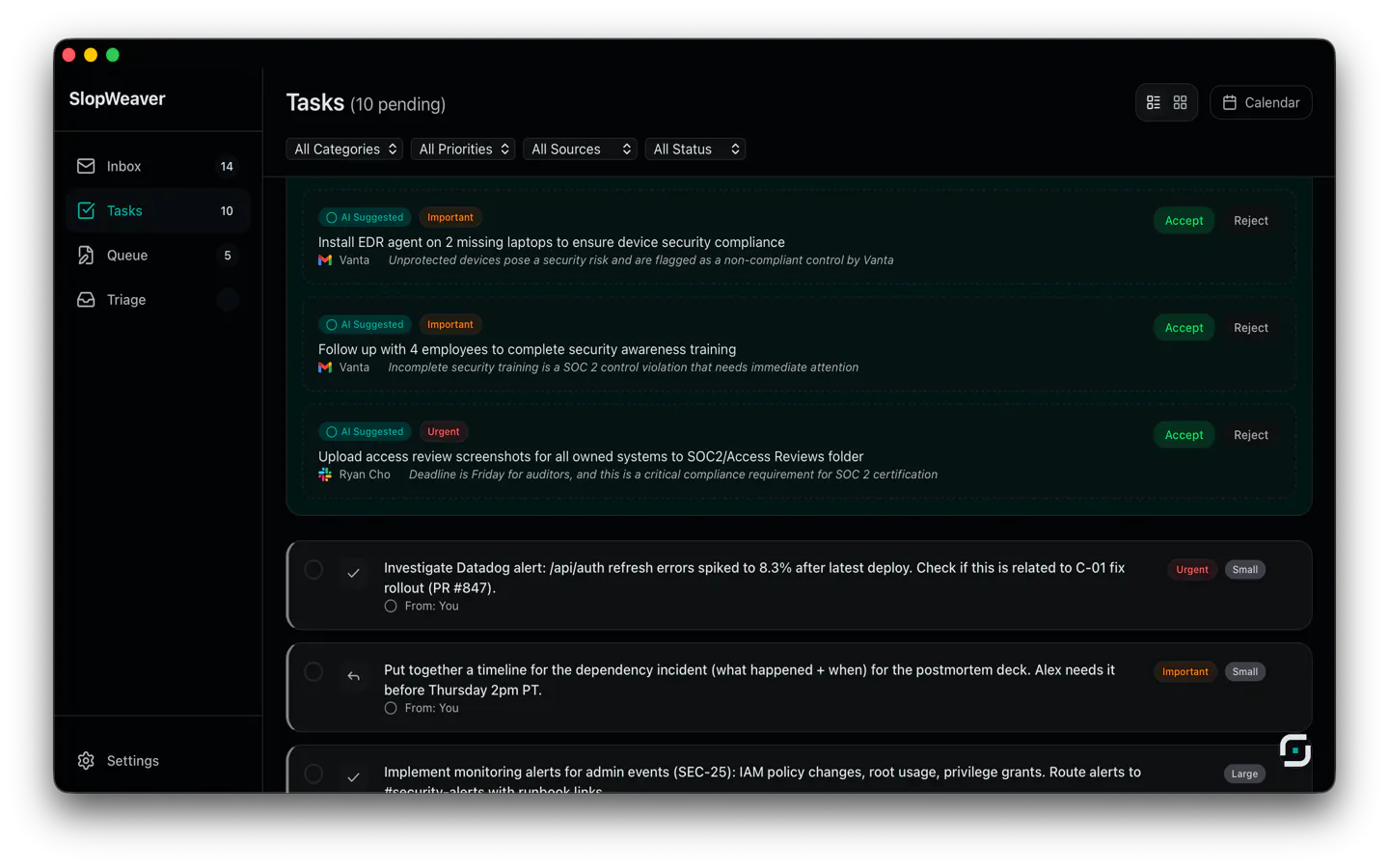Select the Tasks item in the sidebar
This screenshot has width=1389, height=868.
coord(158,210)
